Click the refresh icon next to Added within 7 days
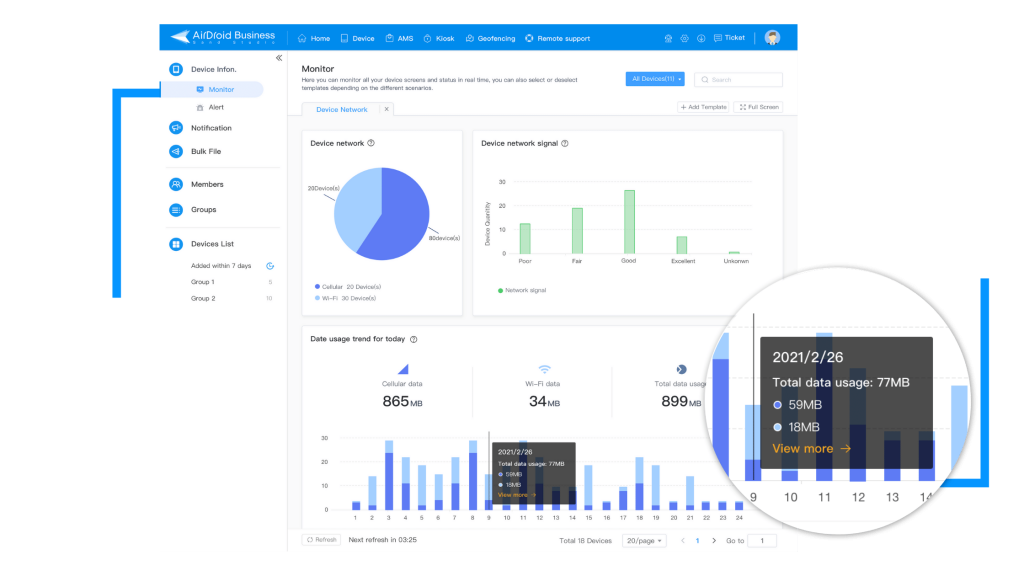The height and width of the screenshot is (576, 1024). pyautogui.click(x=268, y=266)
